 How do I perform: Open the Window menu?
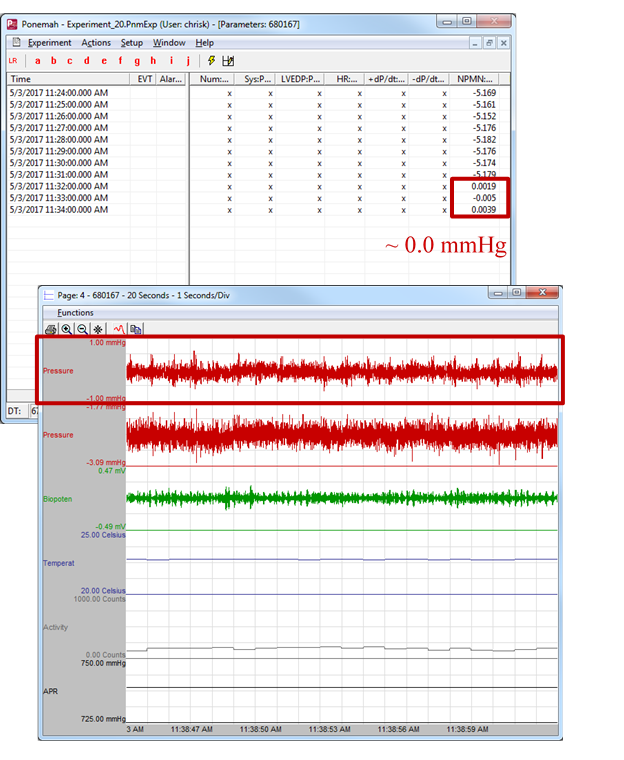tap(169, 43)
